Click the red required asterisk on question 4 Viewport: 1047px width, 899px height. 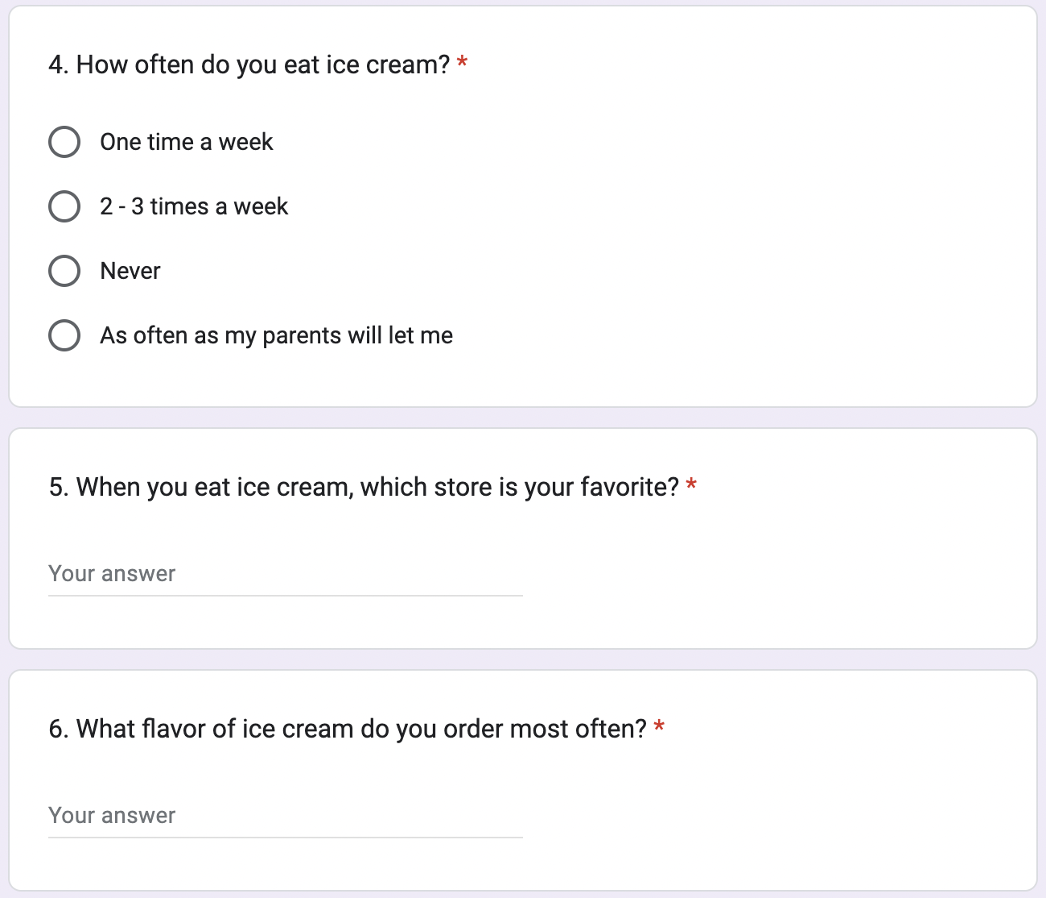point(461,63)
